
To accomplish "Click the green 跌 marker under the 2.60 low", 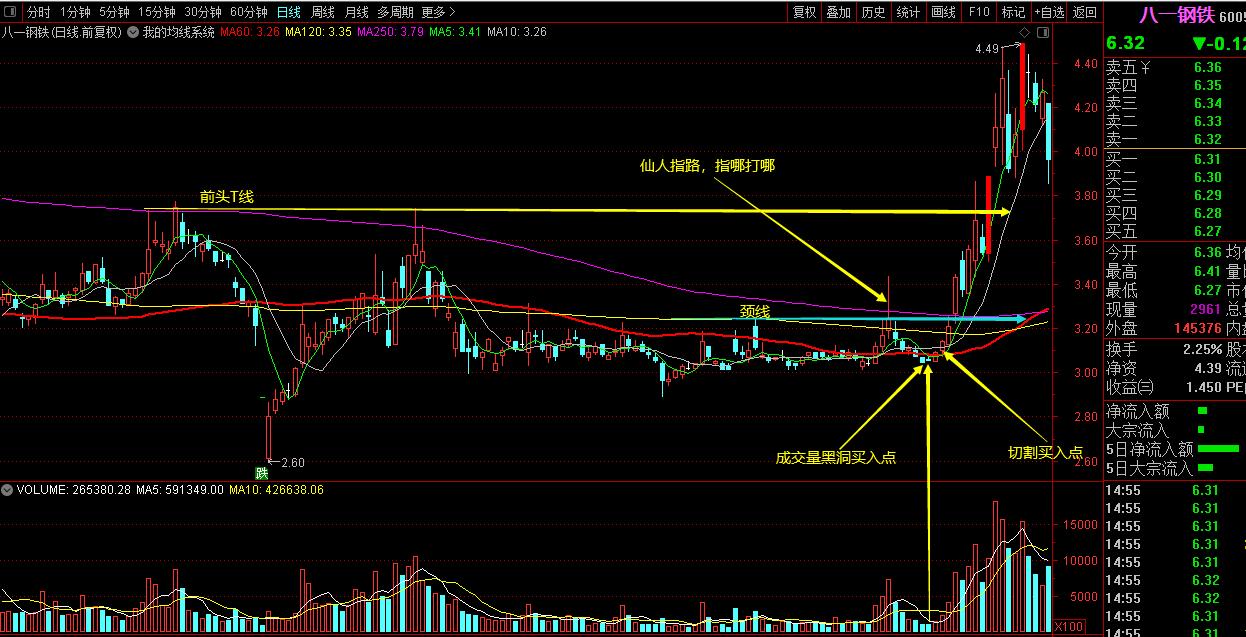I will pyautogui.click(x=262, y=473).
